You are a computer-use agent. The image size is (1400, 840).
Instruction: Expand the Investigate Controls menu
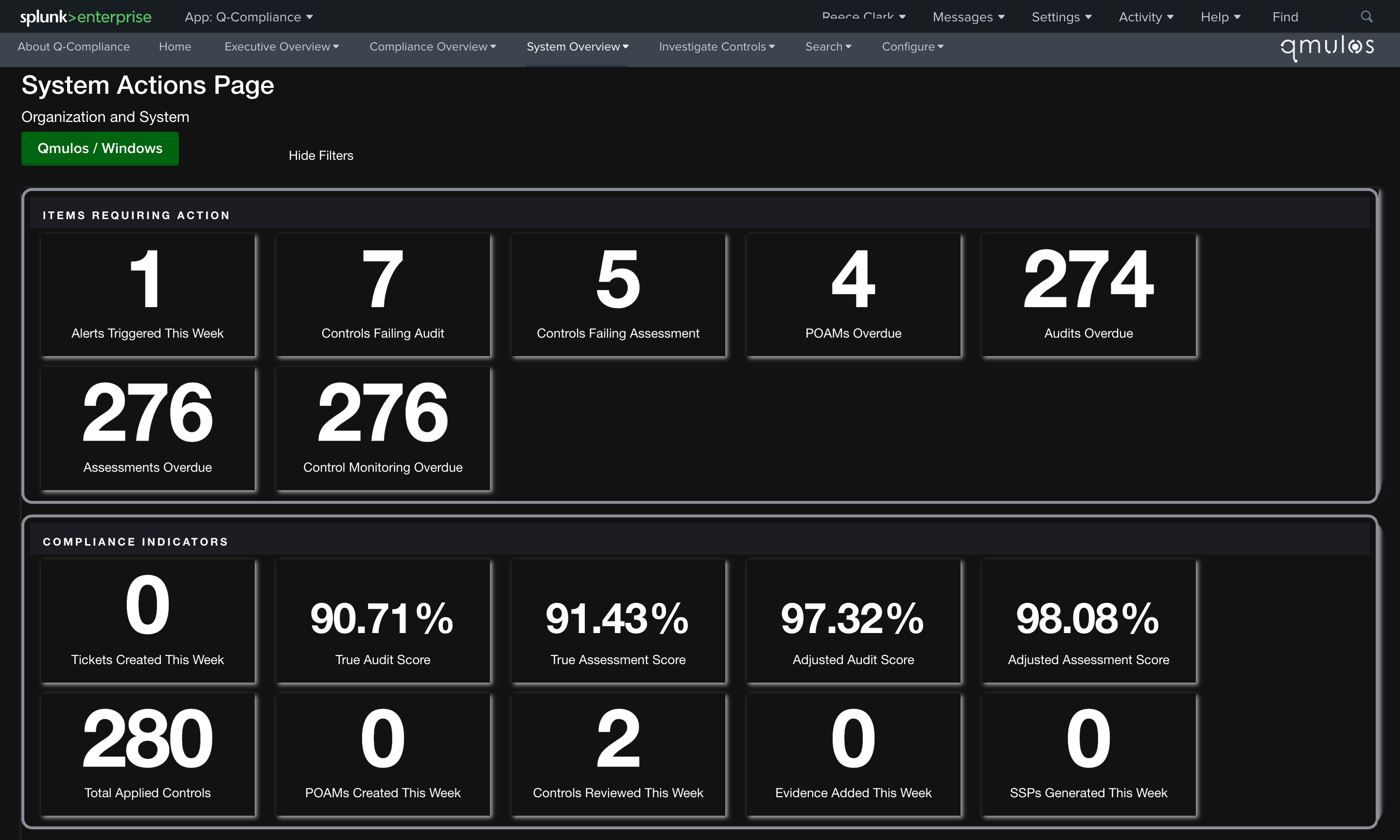(x=717, y=47)
